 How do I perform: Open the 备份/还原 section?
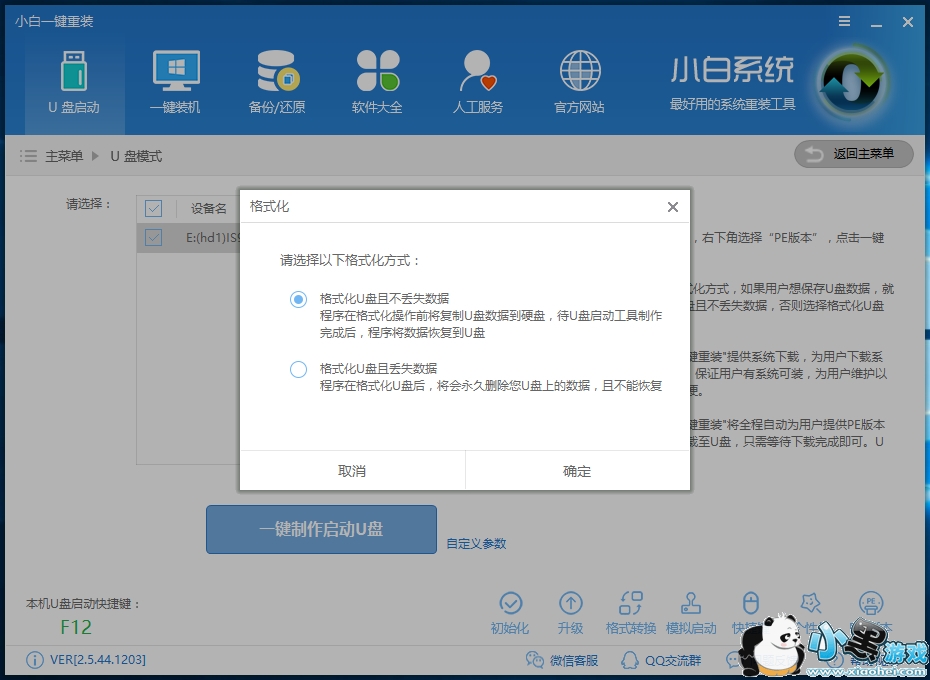click(x=277, y=83)
